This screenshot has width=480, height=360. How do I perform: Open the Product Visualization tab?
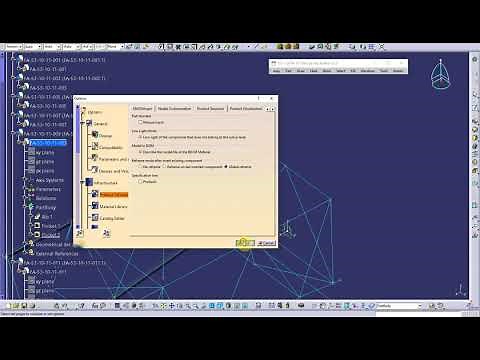(x=246, y=109)
